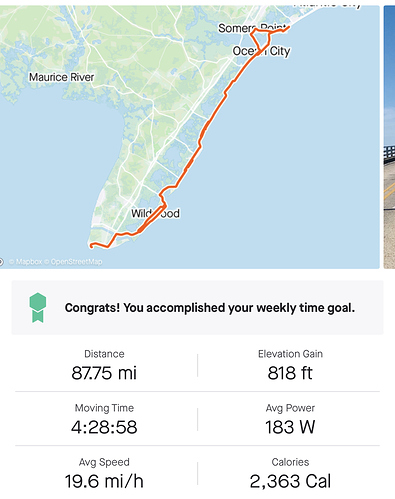The width and height of the screenshot is (395, 499).
Task: Click the weekly time goal congrats banner
Action: pos(197,308)
